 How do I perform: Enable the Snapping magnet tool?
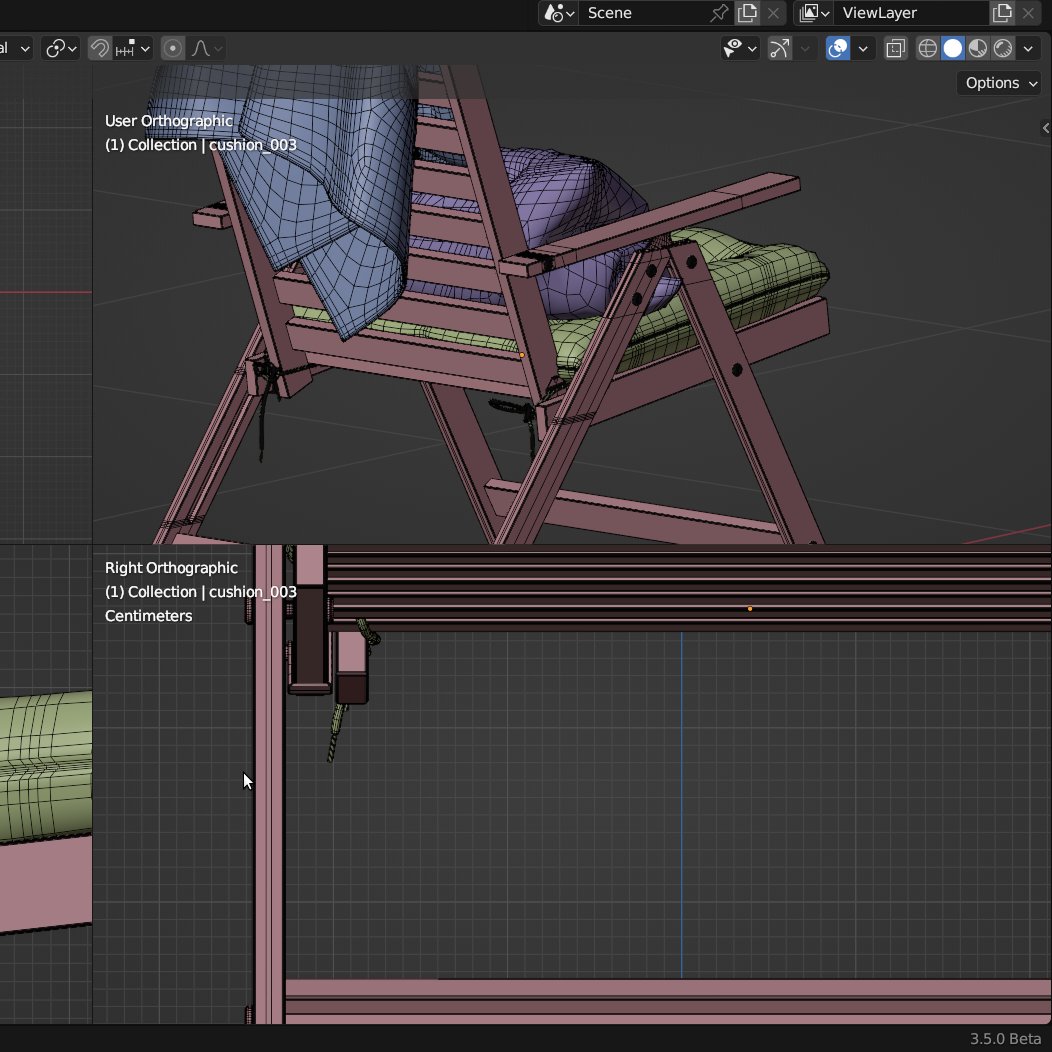98,47
